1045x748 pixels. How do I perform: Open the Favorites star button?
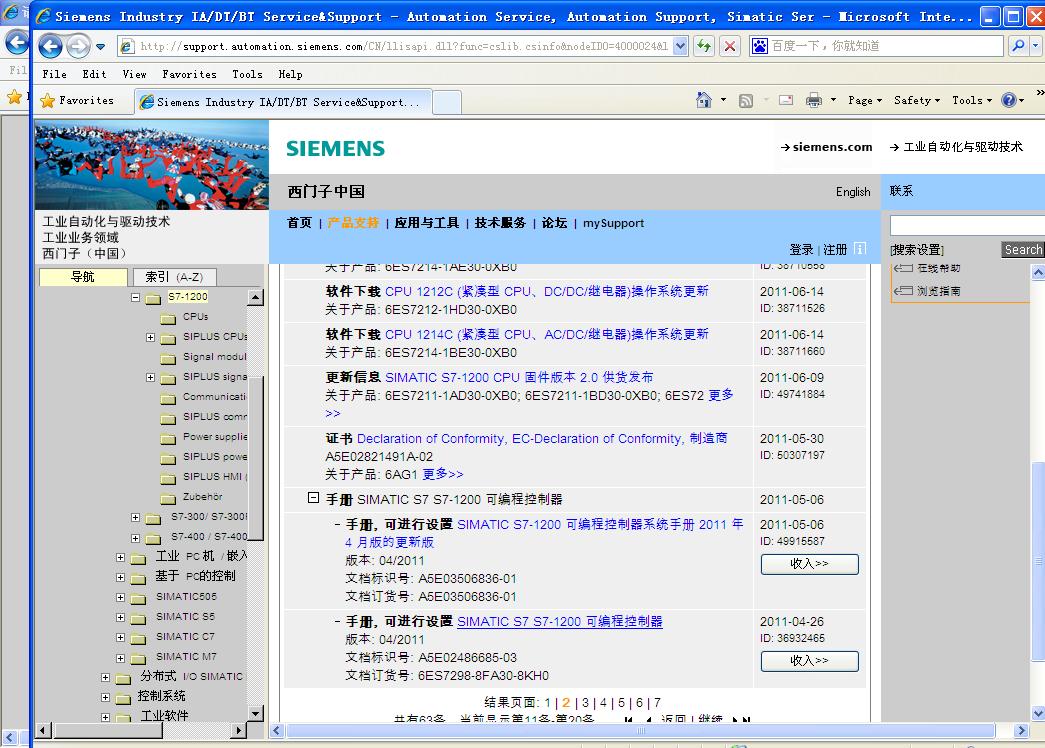(x=77, y=101)
